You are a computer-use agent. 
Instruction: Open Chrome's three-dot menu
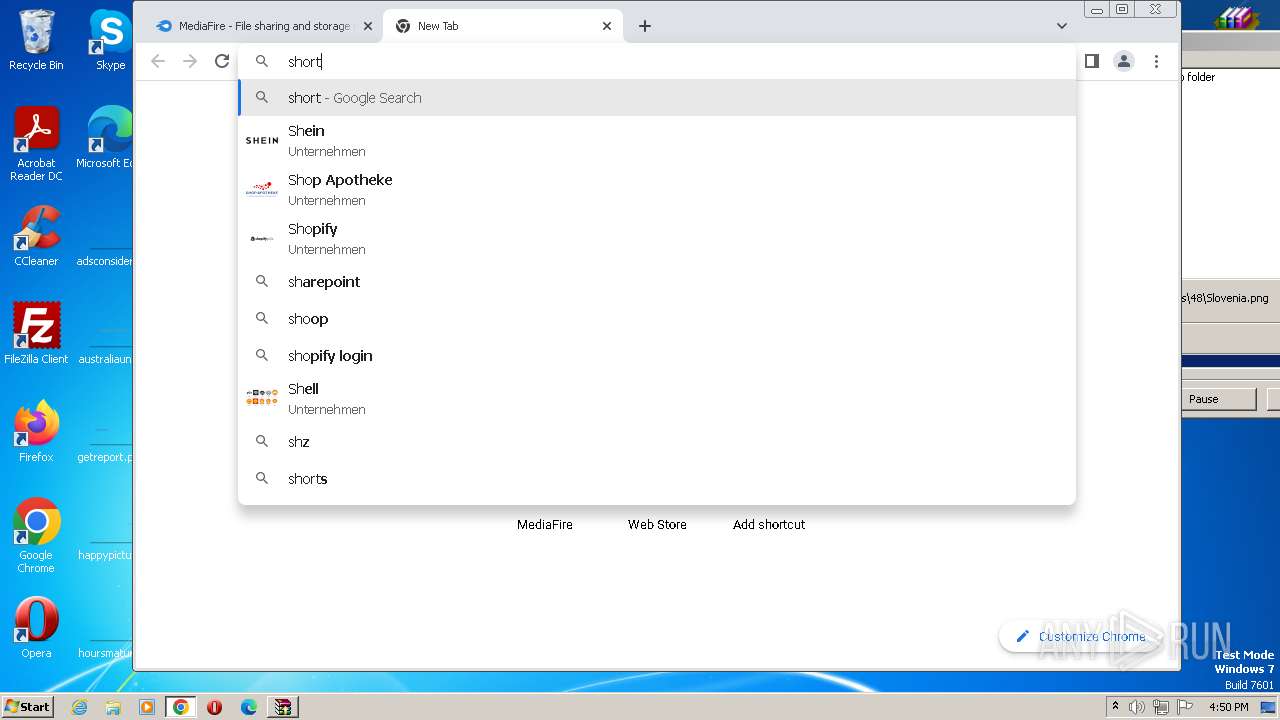tap(1156, 61)
